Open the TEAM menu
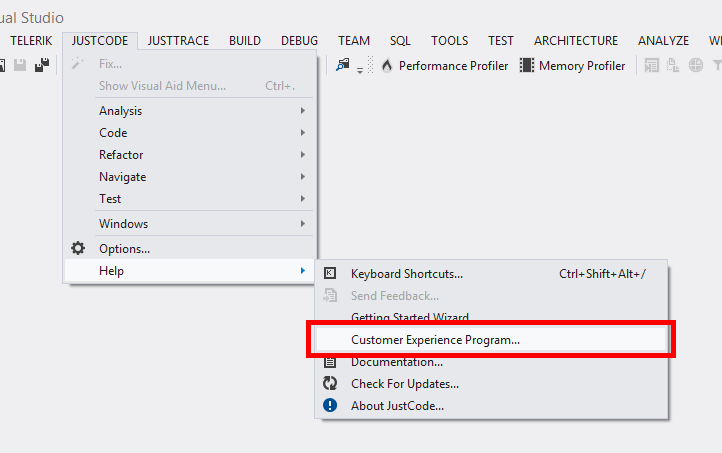Viewport: 722px width, 453px height. (354, 41)
